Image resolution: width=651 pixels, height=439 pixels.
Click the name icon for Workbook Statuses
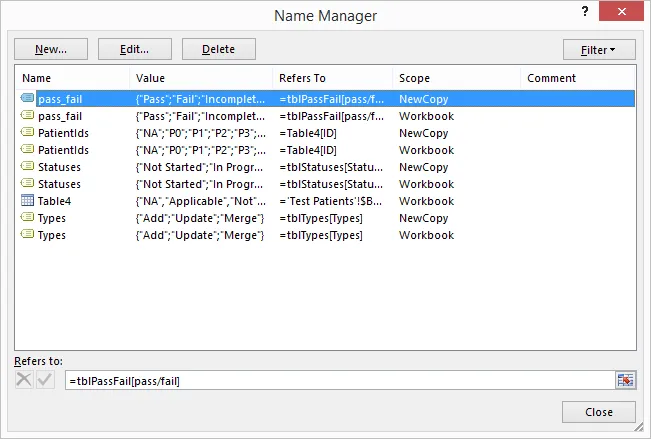tap(27, 184)
